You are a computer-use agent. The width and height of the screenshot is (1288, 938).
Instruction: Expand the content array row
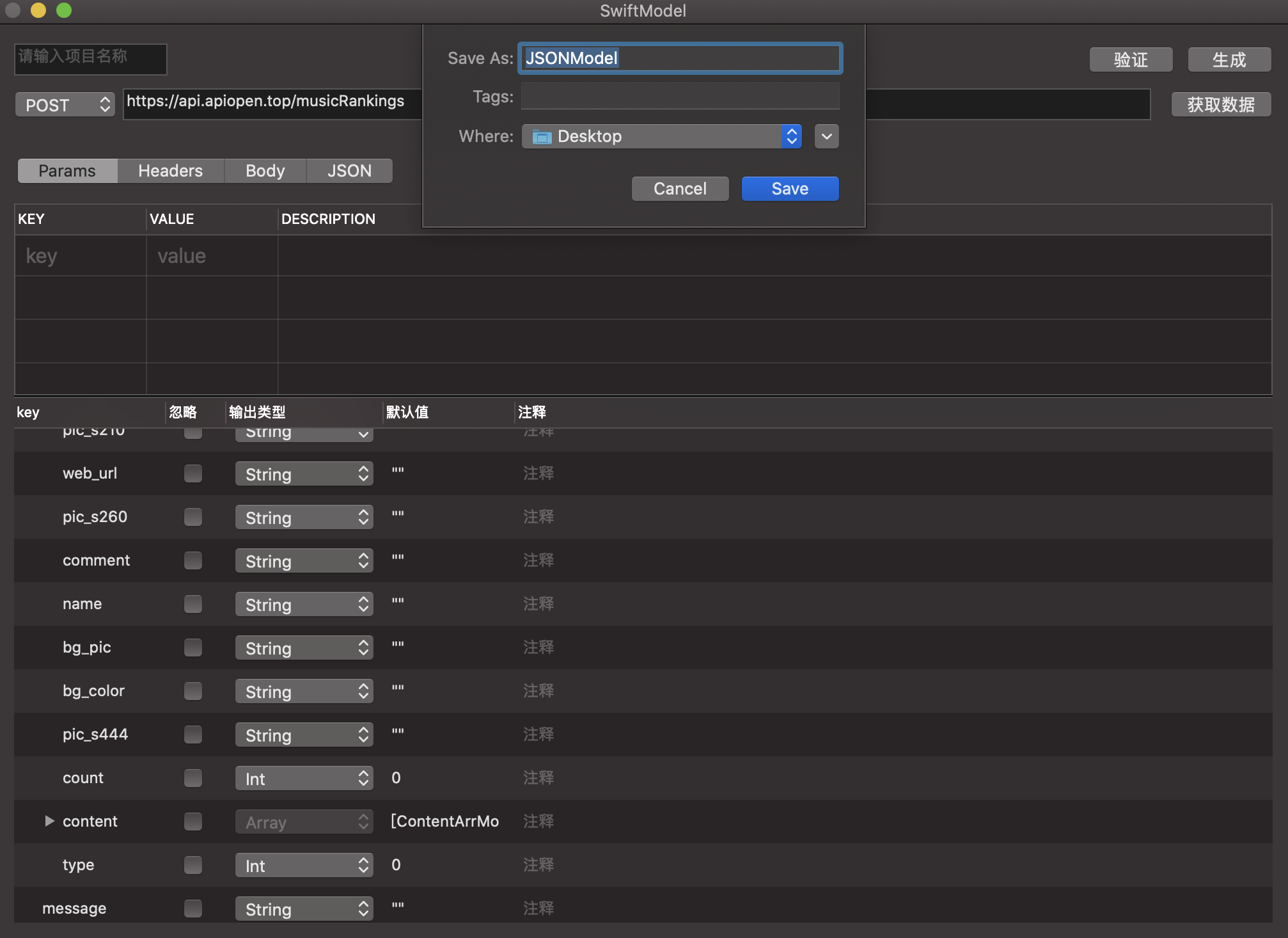pos(49,821)
